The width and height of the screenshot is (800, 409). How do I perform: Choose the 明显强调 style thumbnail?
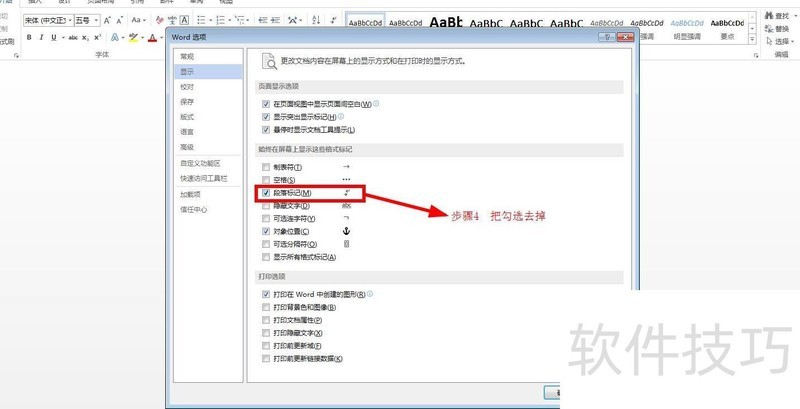(687, 29)
